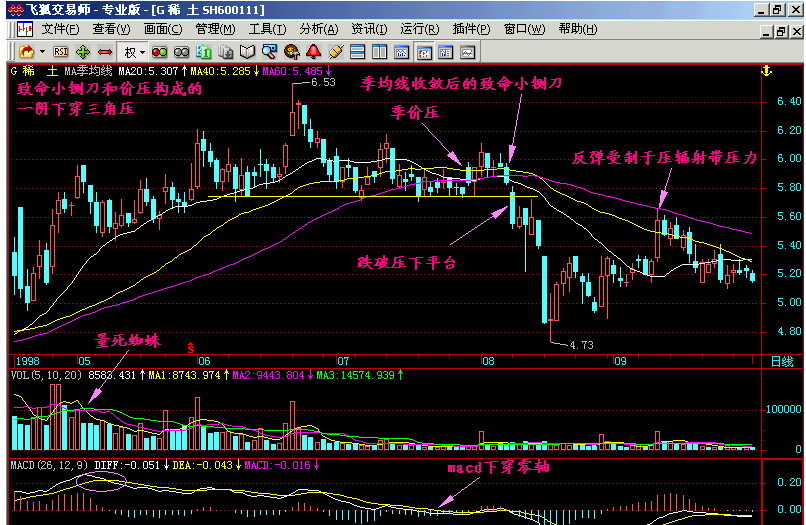The height and width of the screenshot is (525, 806).
Task: Click the yellow anchor icon on chart
Action: point(766,71)
